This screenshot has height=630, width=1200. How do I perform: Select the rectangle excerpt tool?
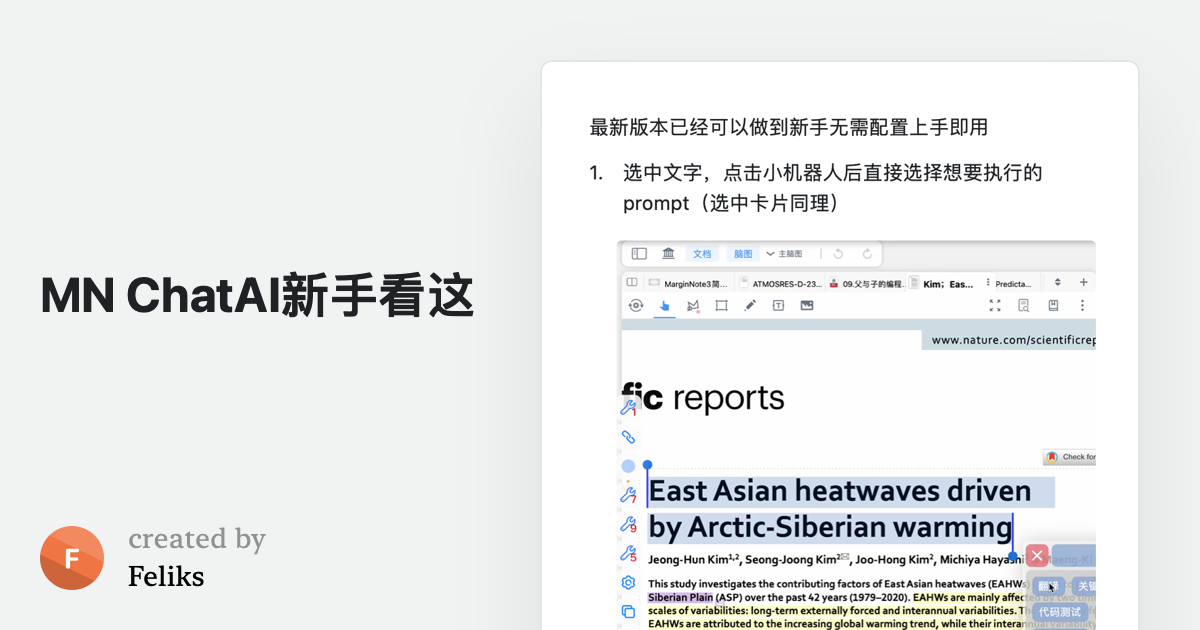click(721, 304)
